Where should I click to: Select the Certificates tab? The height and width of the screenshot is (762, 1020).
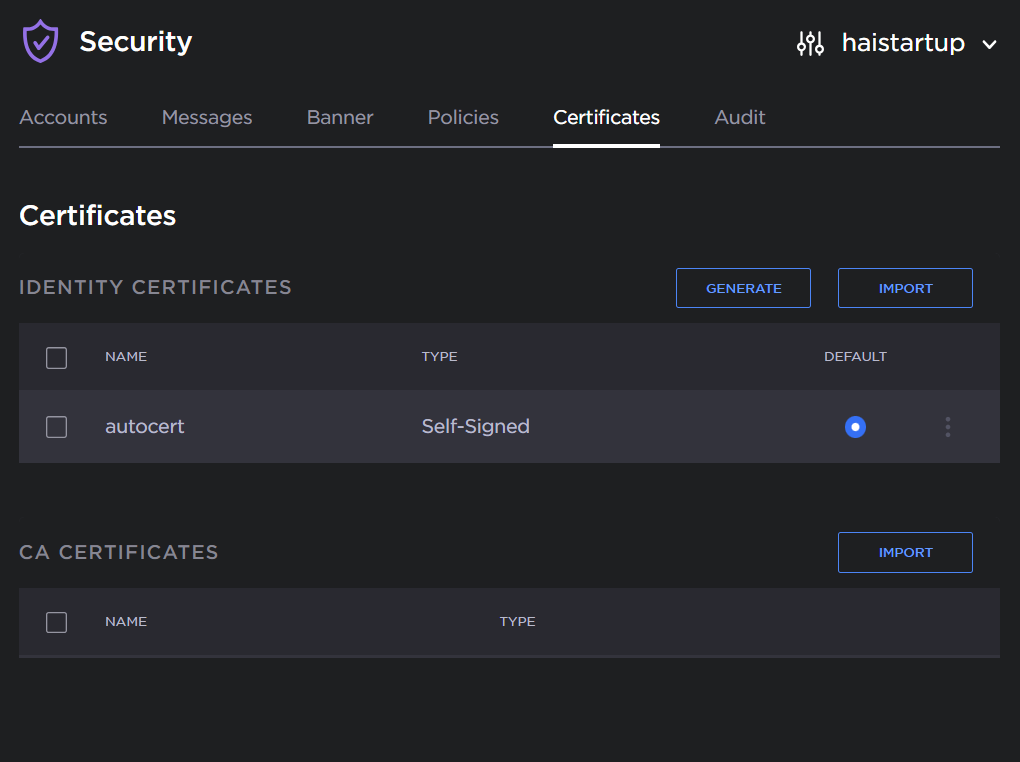point(606,117)
